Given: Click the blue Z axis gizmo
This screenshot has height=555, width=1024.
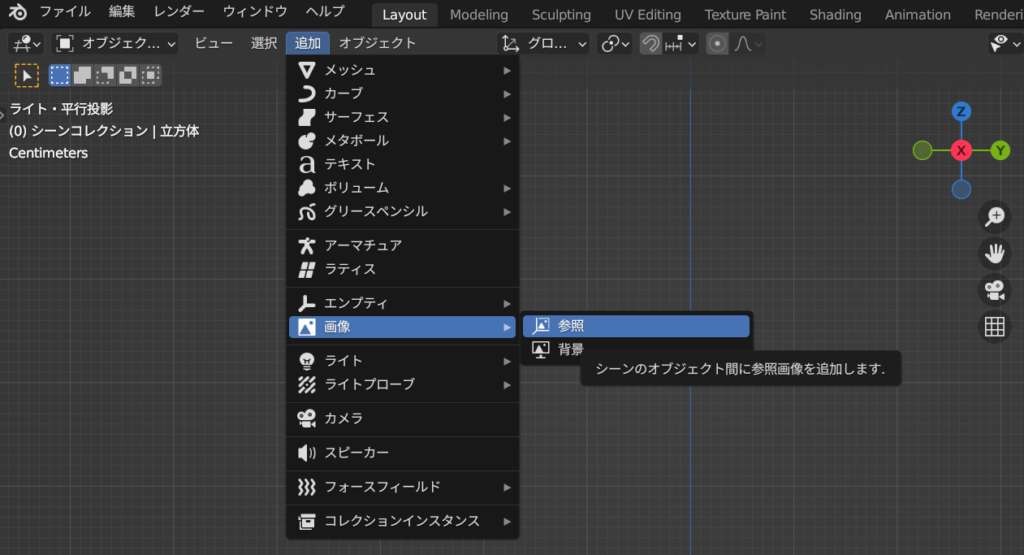Looking at the screenshot, I should pos(961,111).
